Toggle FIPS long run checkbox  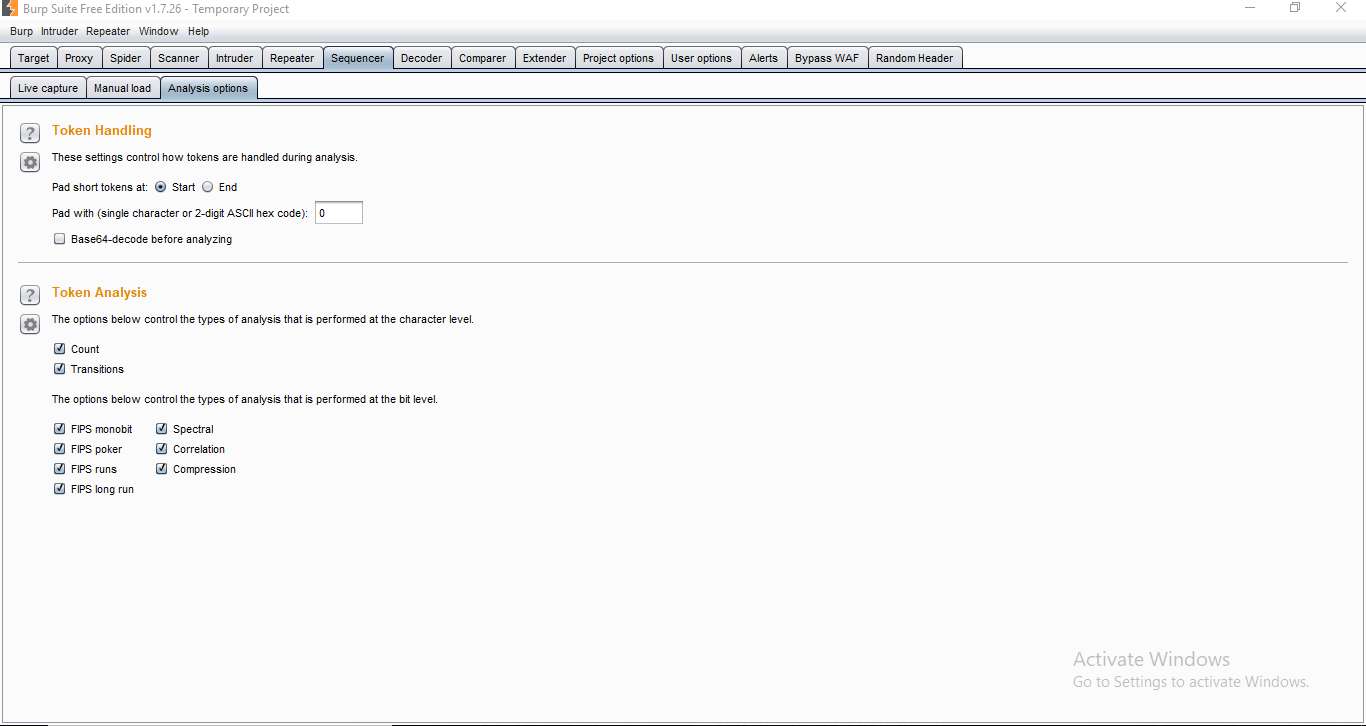(x=60, y=489)
